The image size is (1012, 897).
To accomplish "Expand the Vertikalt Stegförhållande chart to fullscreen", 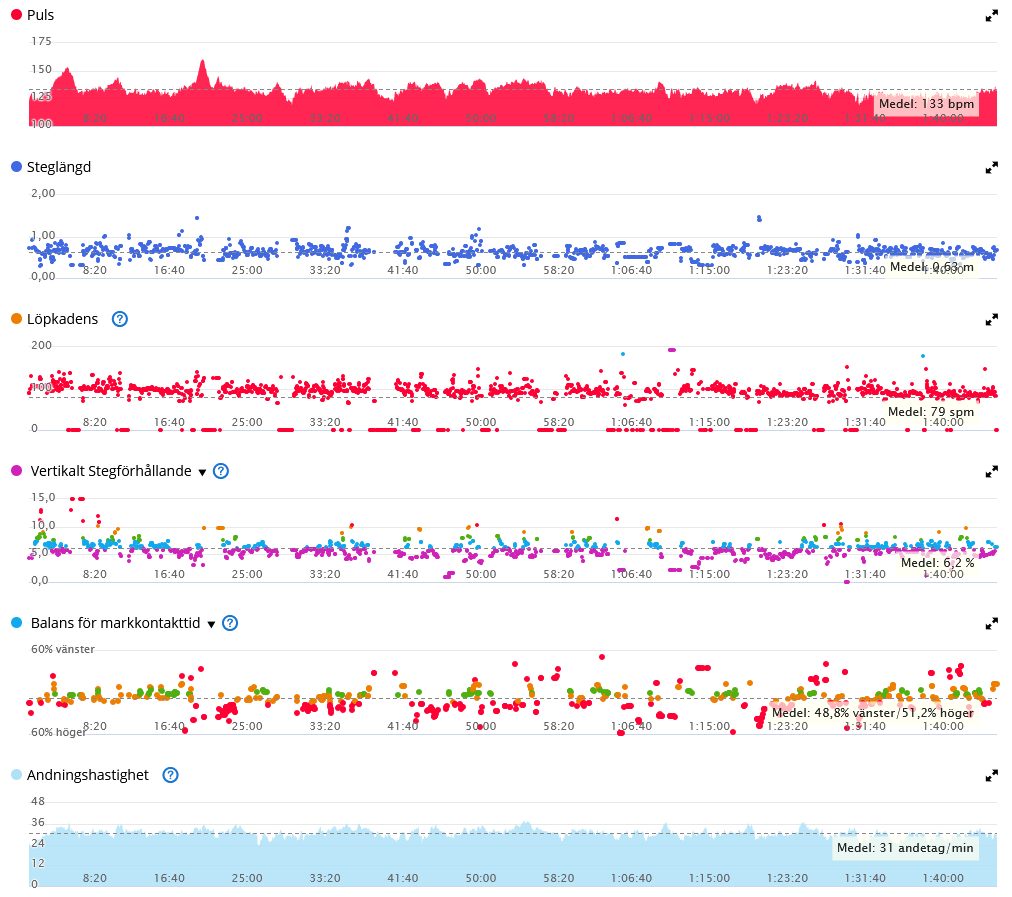I will point(991,472).
